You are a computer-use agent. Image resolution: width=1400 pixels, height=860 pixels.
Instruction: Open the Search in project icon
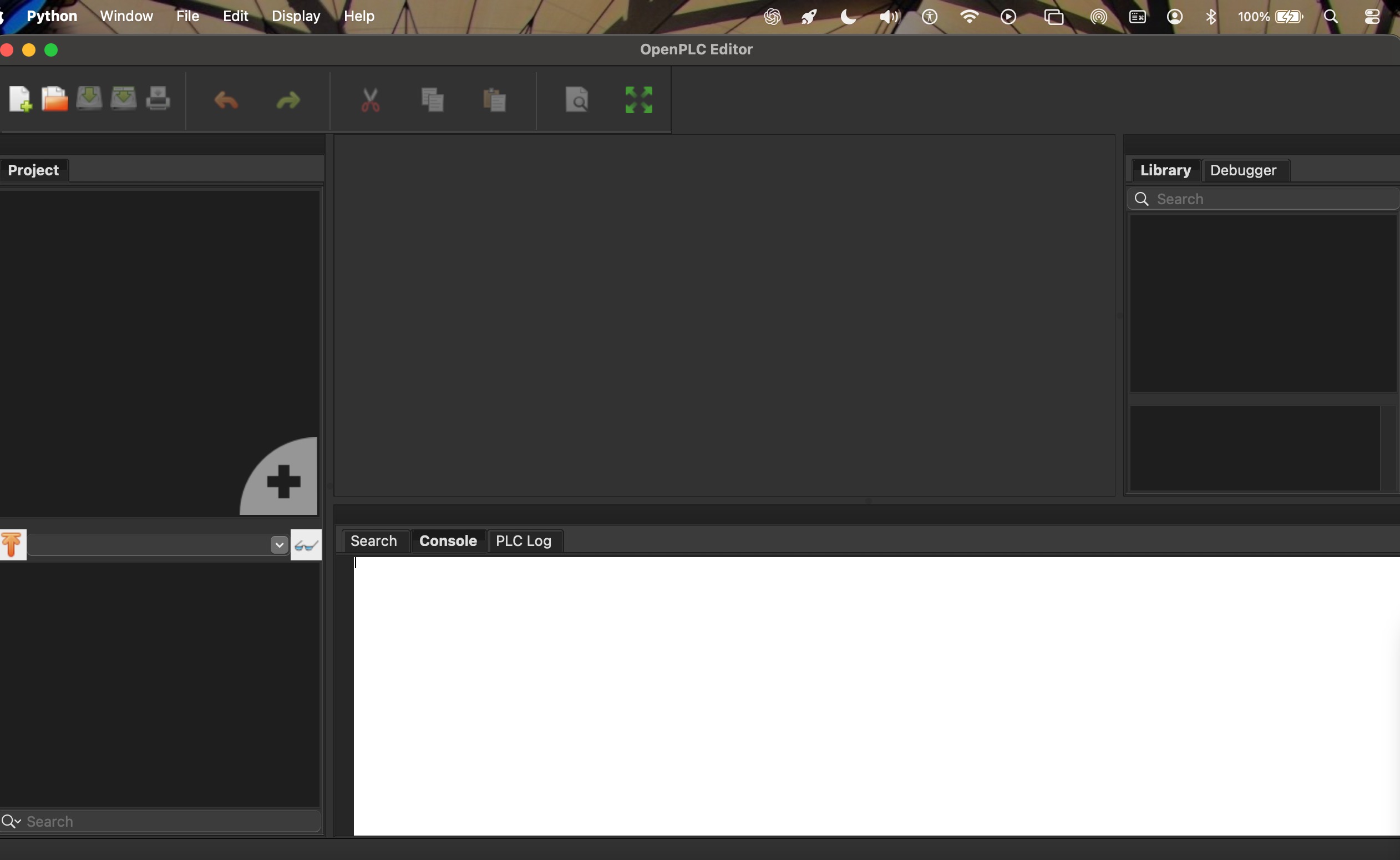point(577,100)
